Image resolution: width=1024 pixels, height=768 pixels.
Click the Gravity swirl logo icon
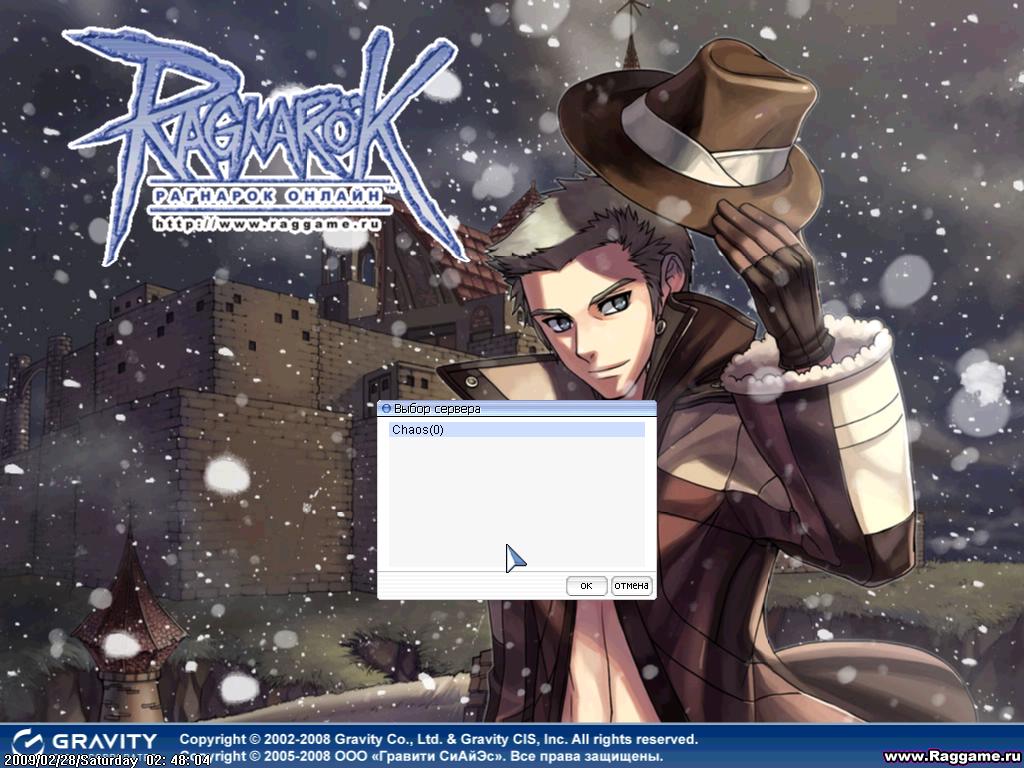pos(29,742)
